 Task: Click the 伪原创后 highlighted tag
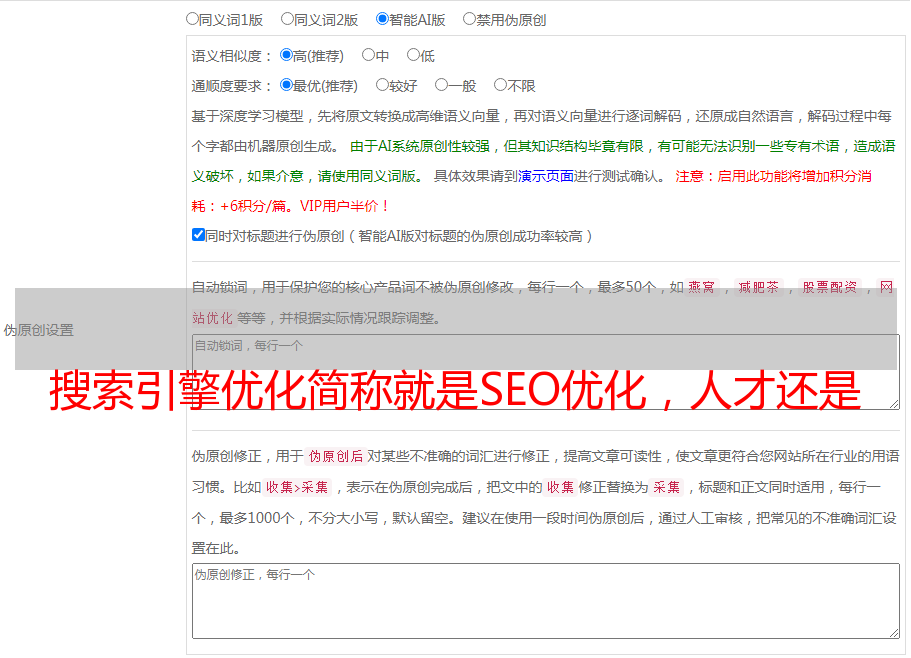click(x=336, y=456)
